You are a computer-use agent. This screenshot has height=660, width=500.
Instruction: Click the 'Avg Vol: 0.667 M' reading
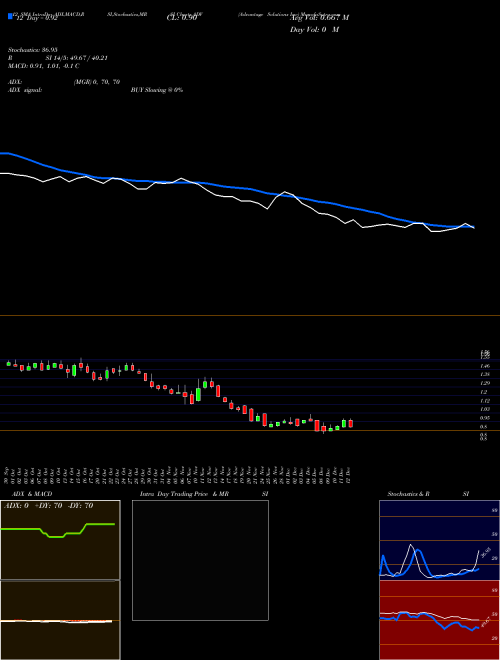point(319,18)
